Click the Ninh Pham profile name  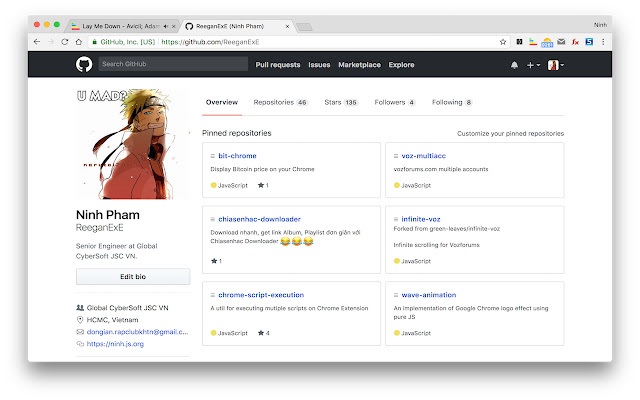coord(108,215)
